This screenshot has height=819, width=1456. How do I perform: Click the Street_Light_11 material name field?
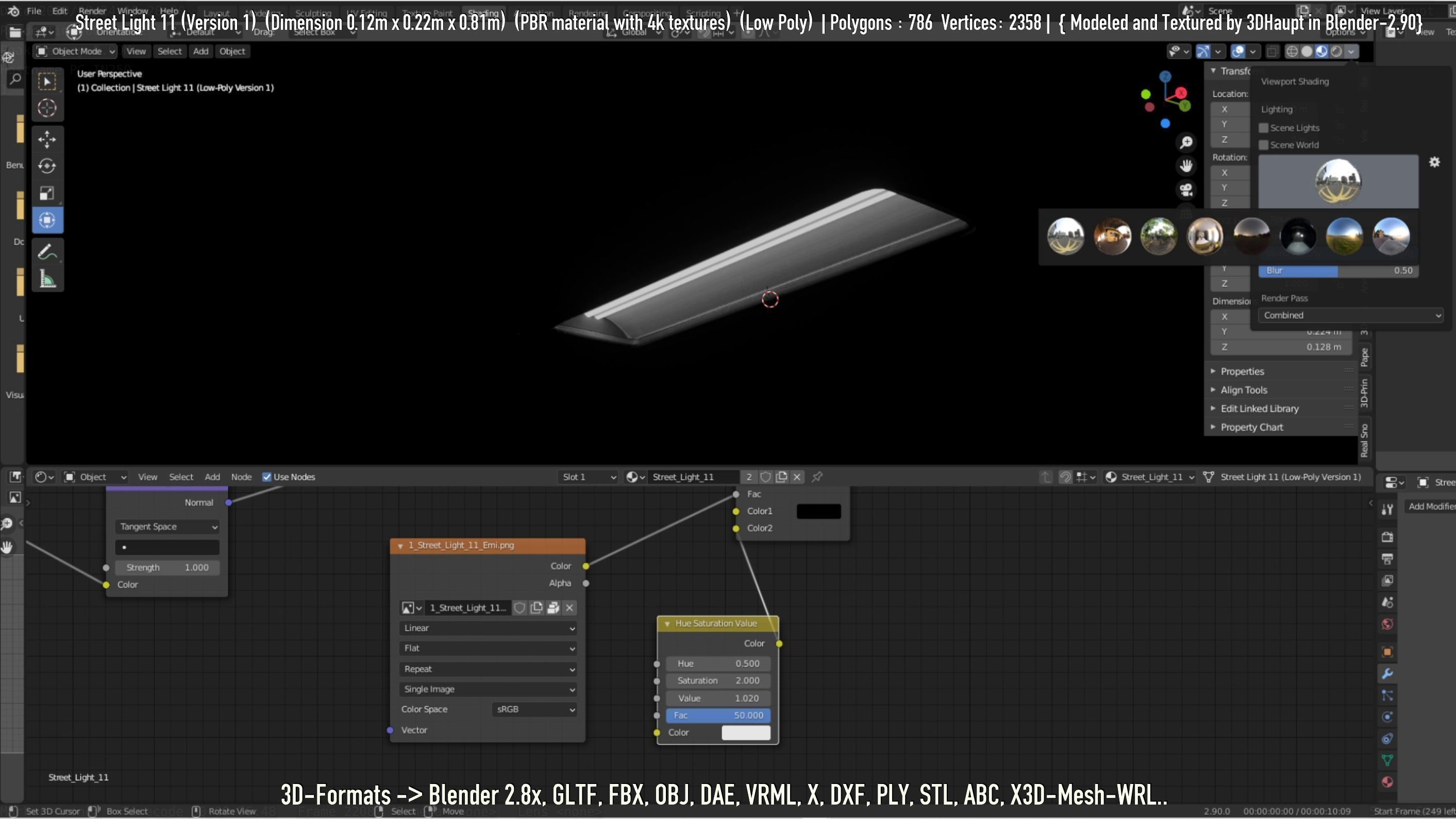[x=693, y=477]
